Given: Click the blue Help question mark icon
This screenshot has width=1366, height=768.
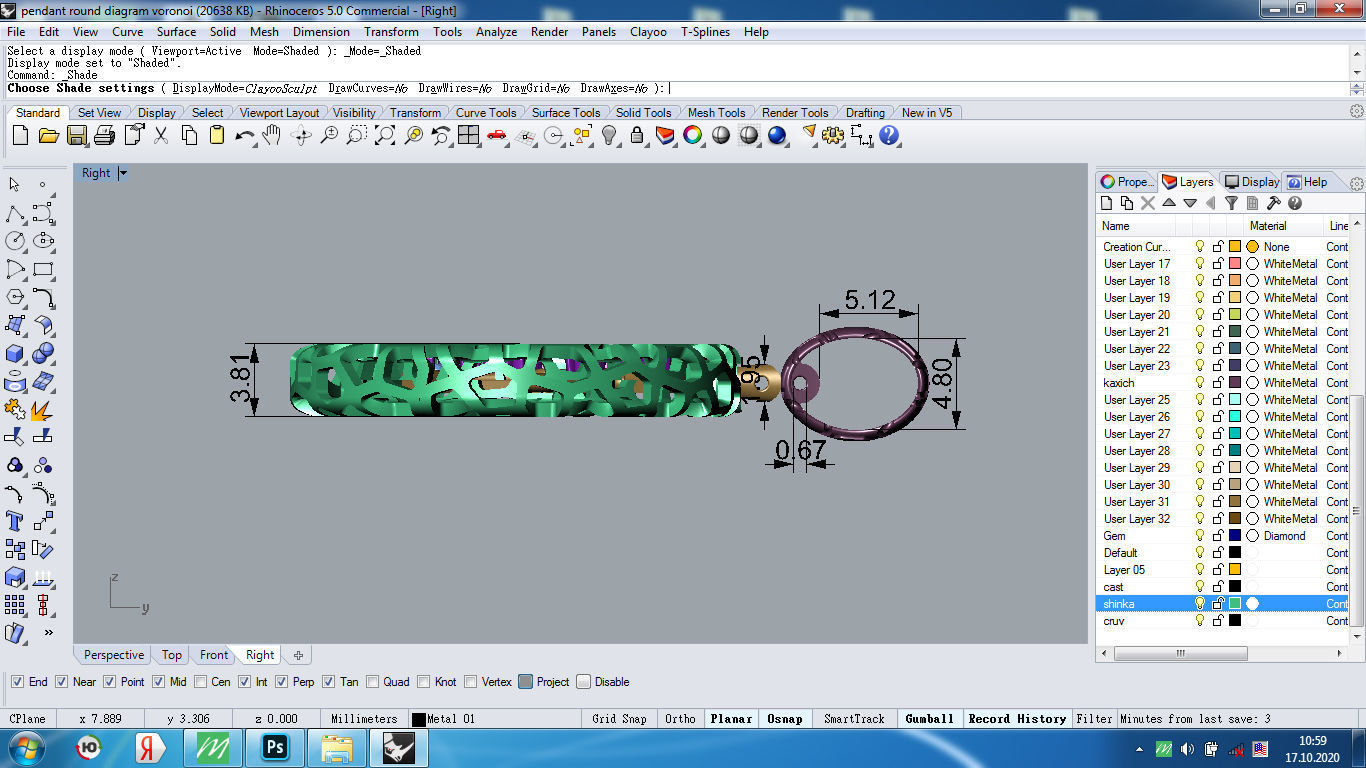Looking at the screenshot, I should point(888,135).
